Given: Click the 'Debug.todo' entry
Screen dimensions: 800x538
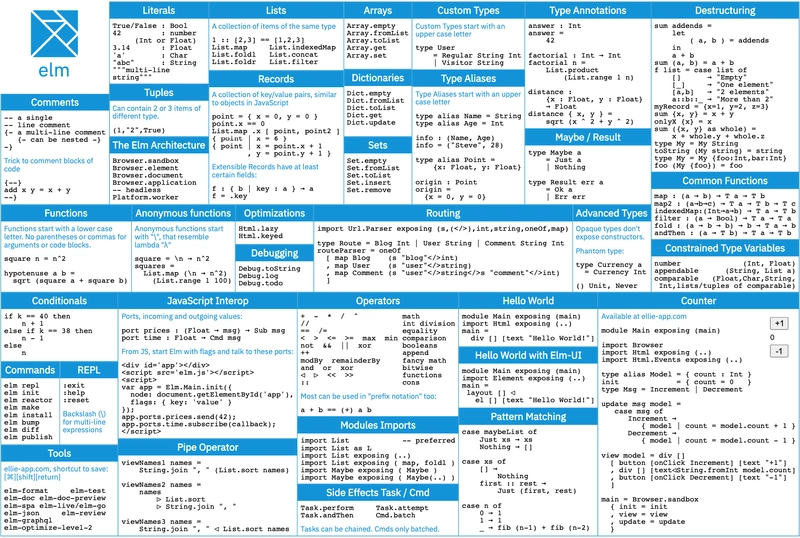Looking at the screenshot, I should 260,283.
